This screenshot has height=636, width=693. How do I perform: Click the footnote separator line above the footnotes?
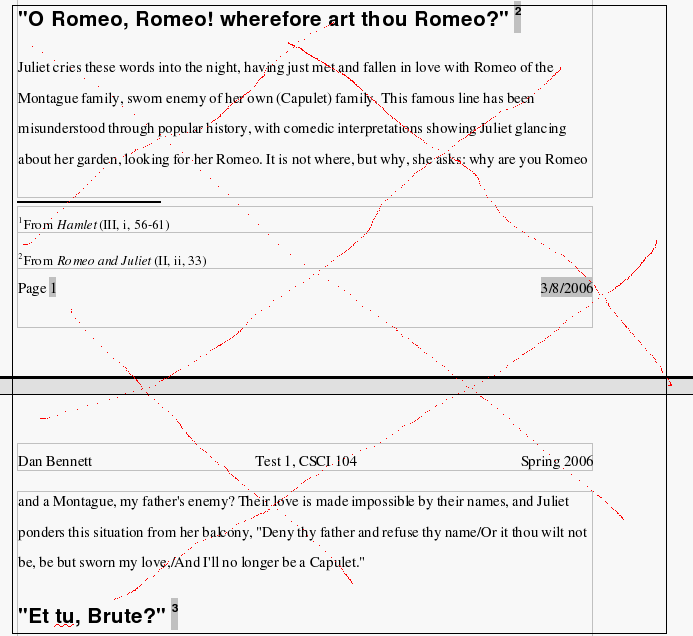[88, 202]
